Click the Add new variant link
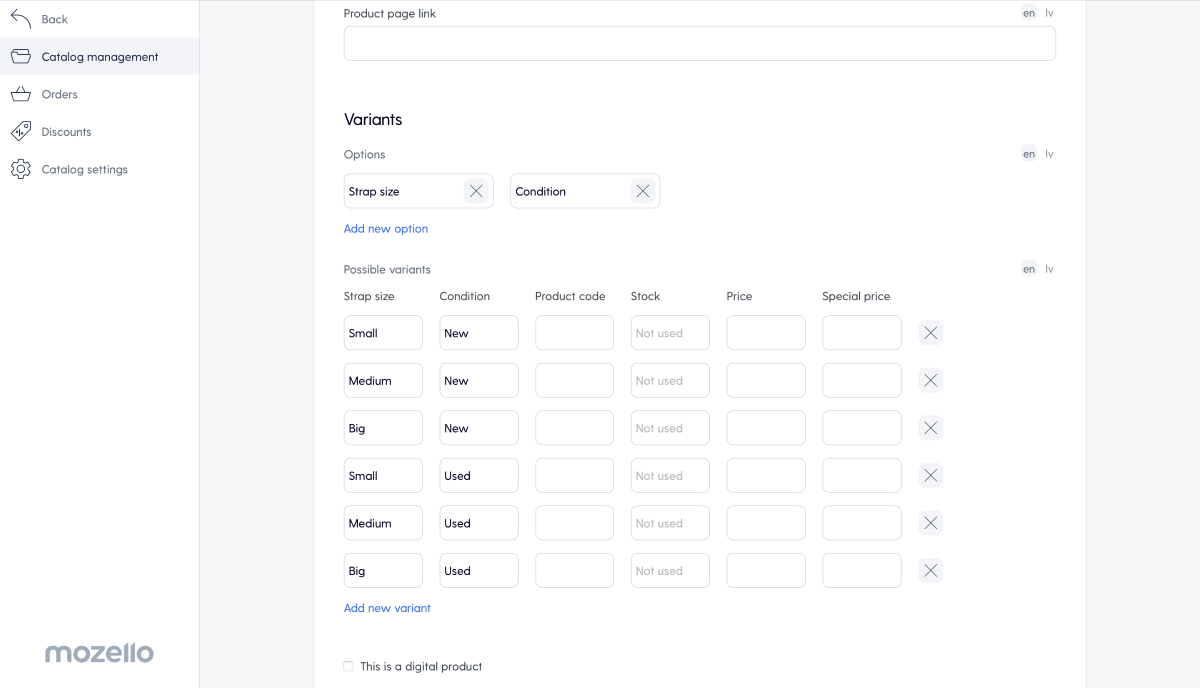The width and height of the screenshot is (1200, 688). 387,608
